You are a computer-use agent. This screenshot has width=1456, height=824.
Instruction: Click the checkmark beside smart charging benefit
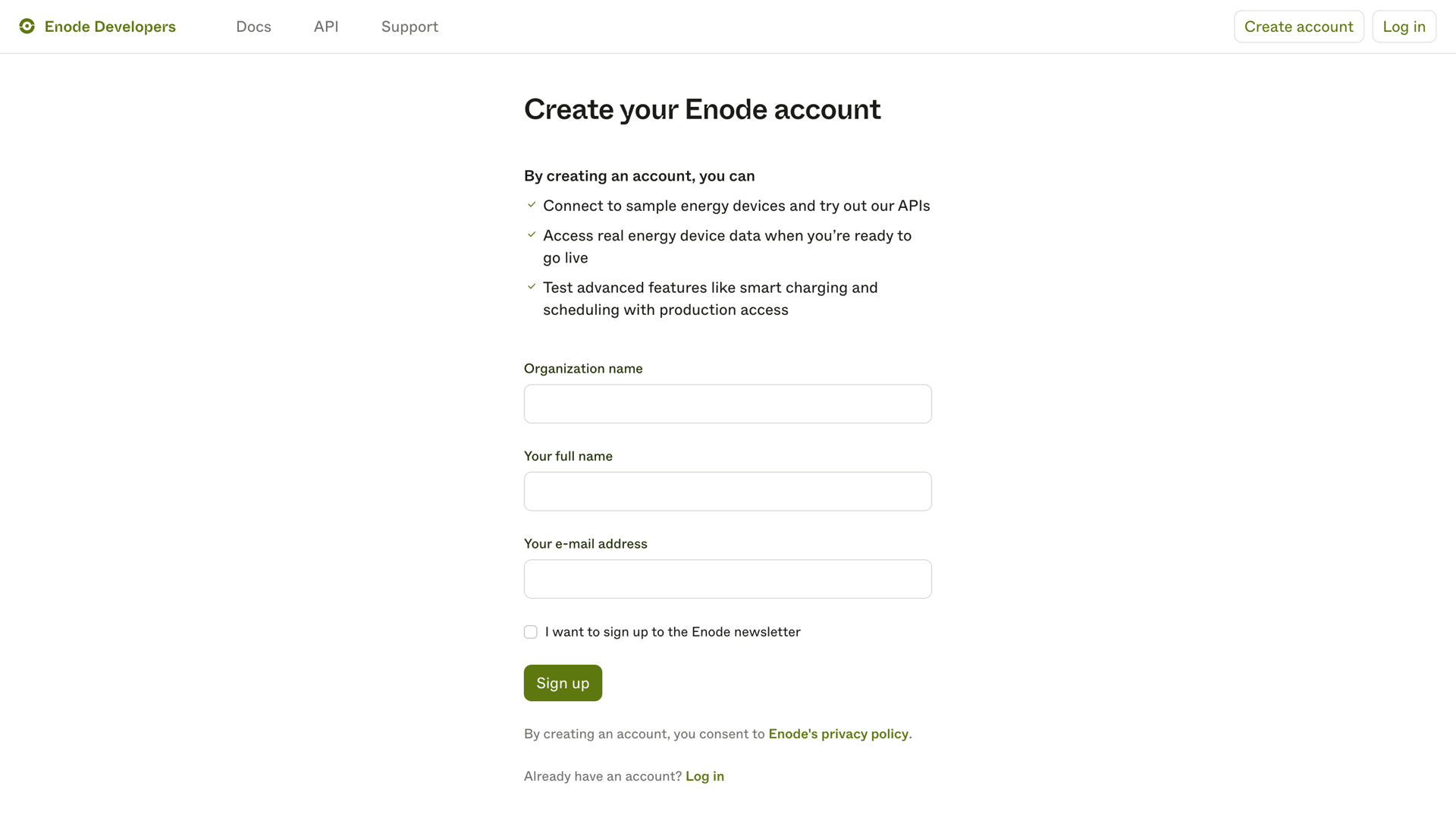point(532,286)
